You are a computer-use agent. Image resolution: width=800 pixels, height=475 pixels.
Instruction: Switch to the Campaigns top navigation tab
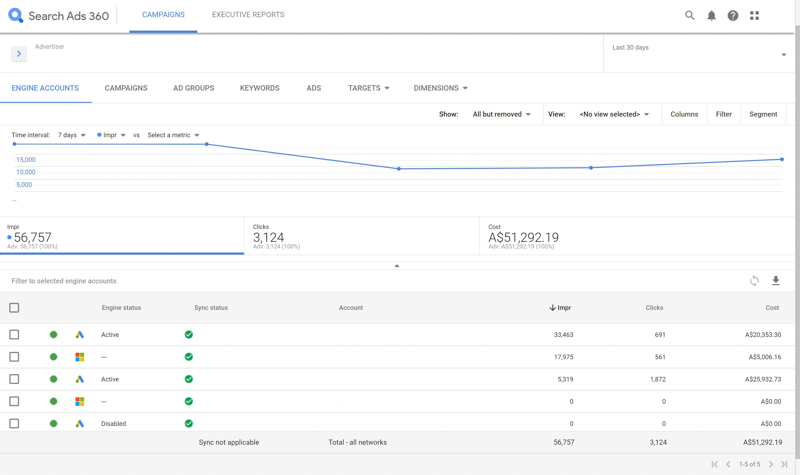tap(163, 15)
